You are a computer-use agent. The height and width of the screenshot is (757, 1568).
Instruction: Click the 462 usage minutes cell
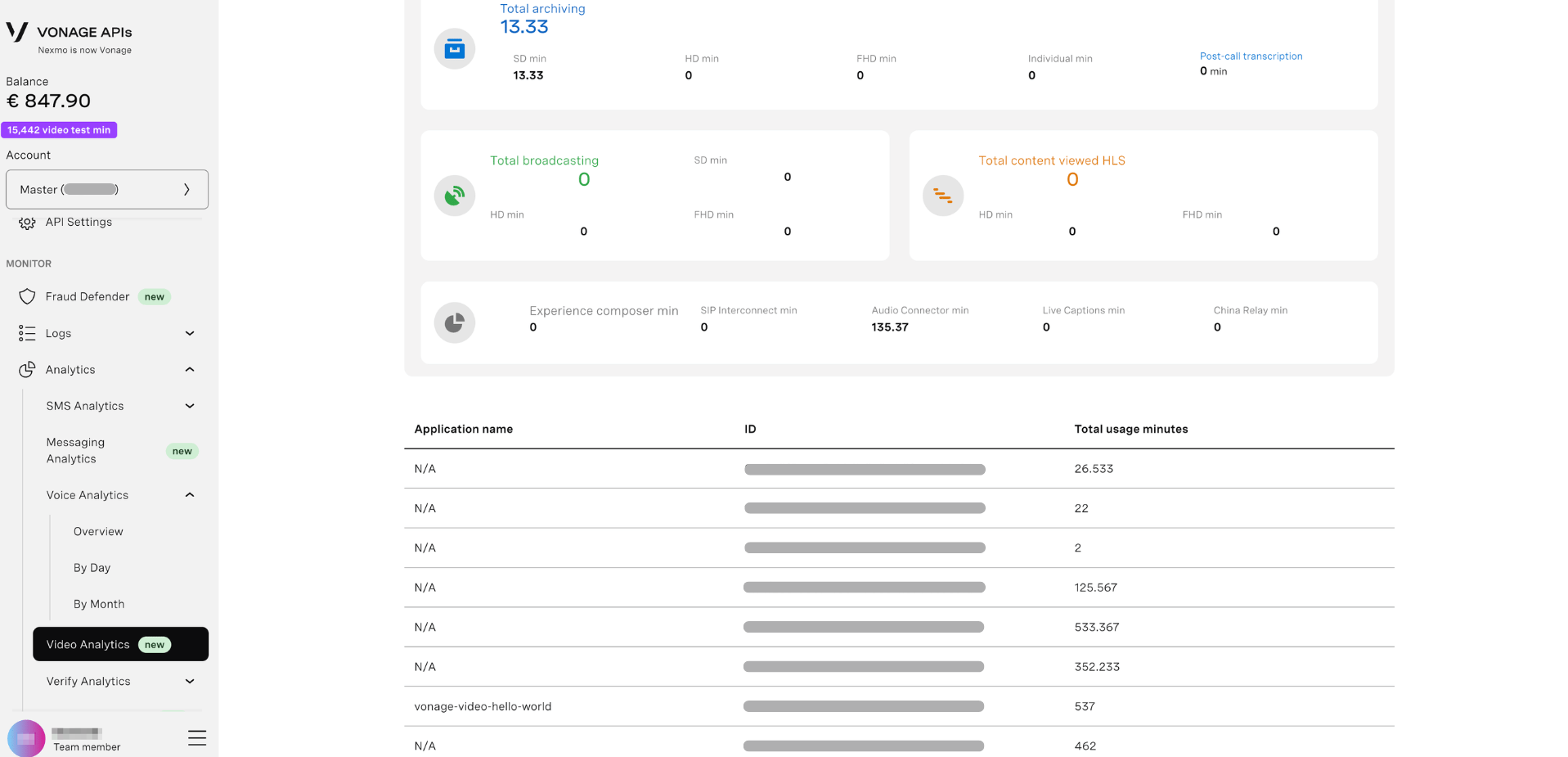[x=1085, y=746]
